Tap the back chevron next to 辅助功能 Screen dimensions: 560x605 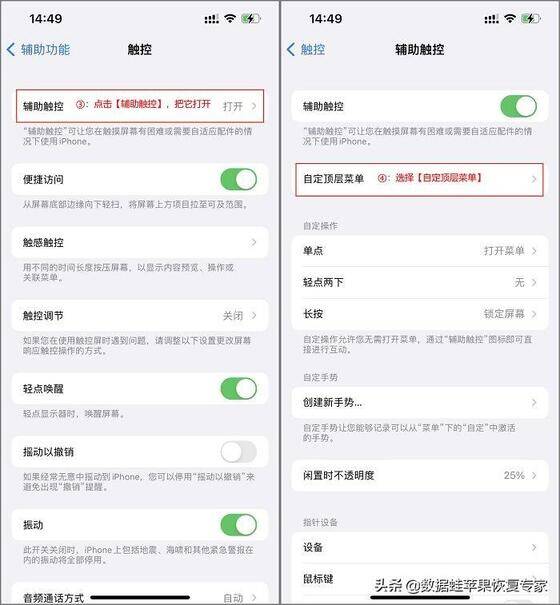(11, 49)
